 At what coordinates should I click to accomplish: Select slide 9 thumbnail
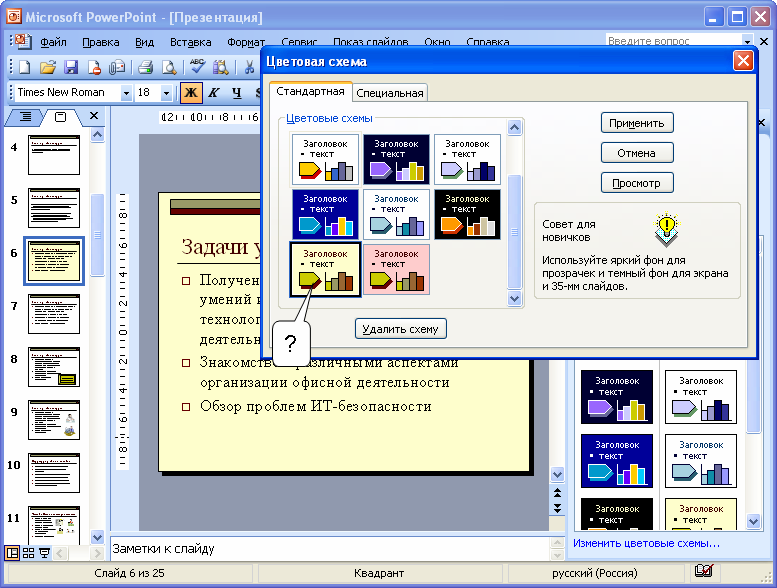[54, 420]
